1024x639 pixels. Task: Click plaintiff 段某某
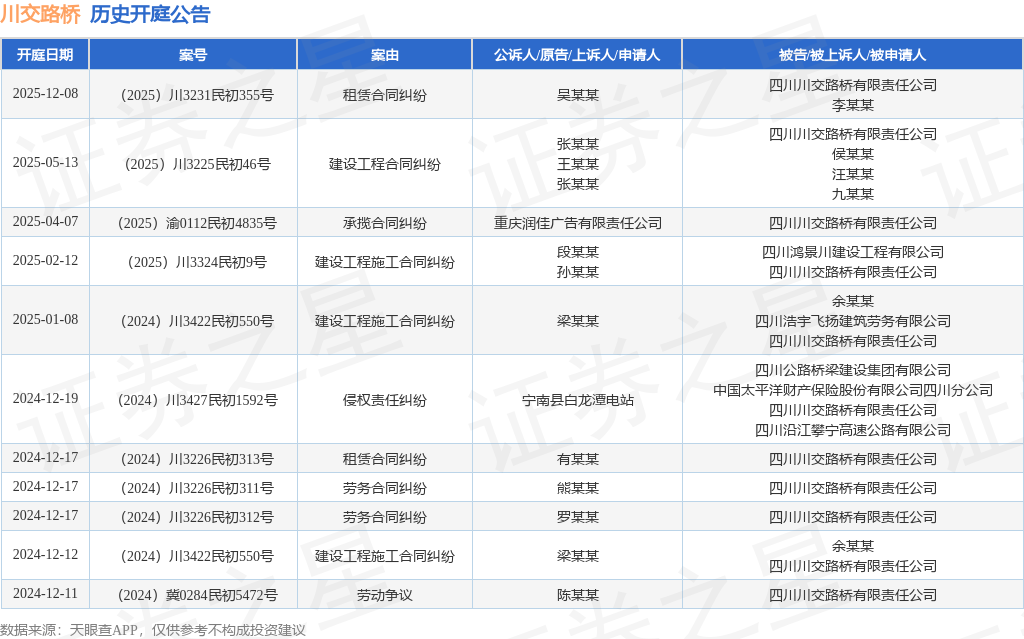(x=577, y=252)
